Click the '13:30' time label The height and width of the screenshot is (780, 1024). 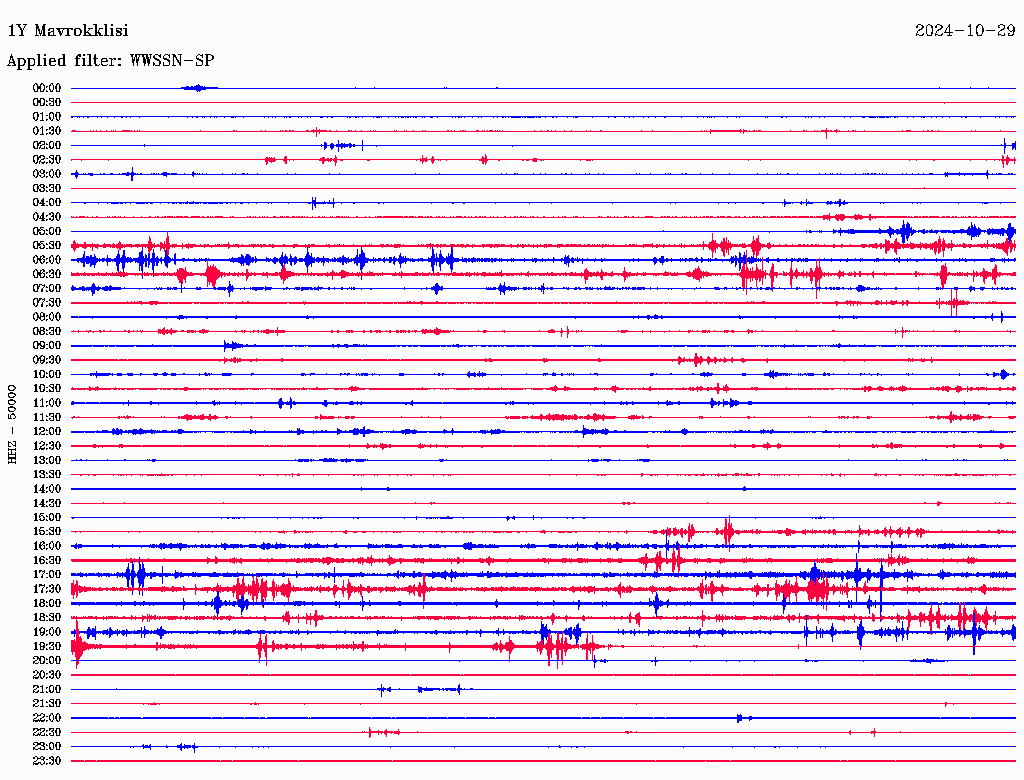46,475
